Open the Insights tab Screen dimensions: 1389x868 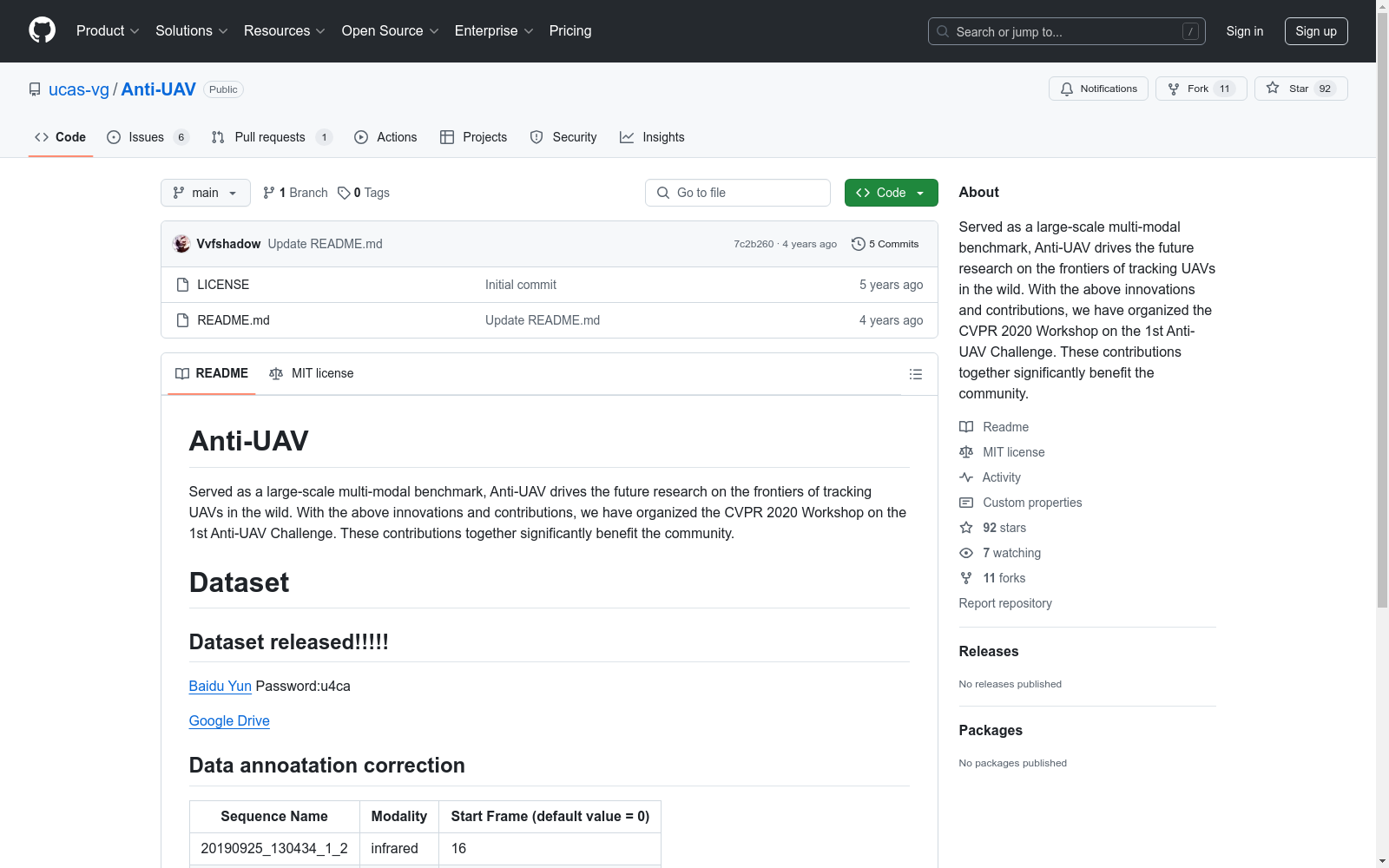click(652, 137)
